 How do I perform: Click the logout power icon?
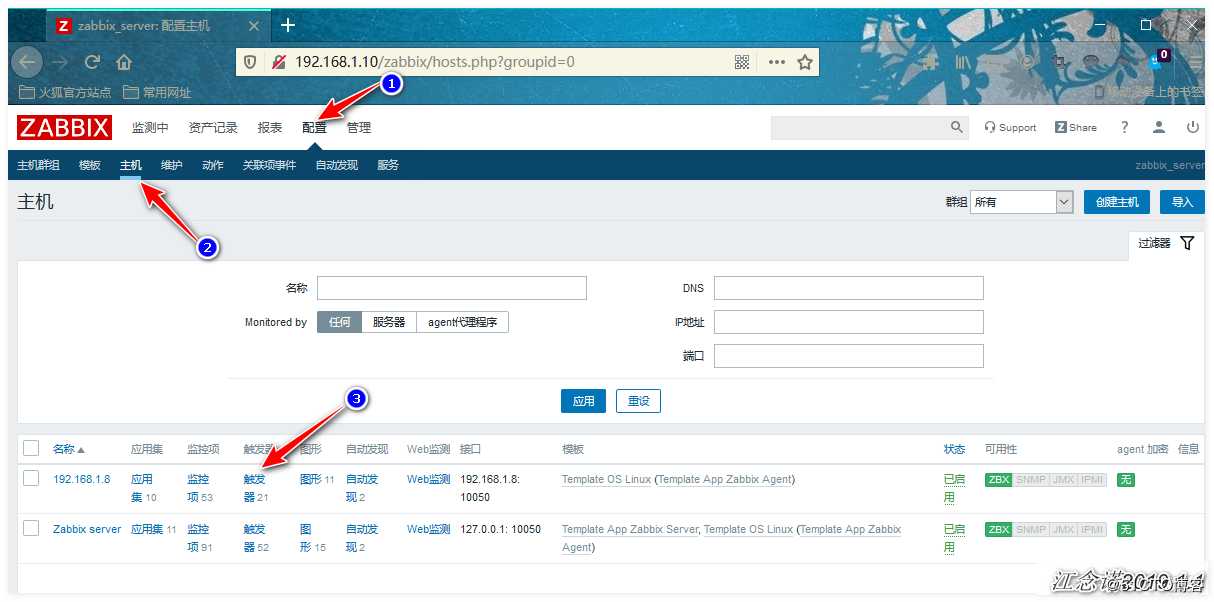[1192, 127]
